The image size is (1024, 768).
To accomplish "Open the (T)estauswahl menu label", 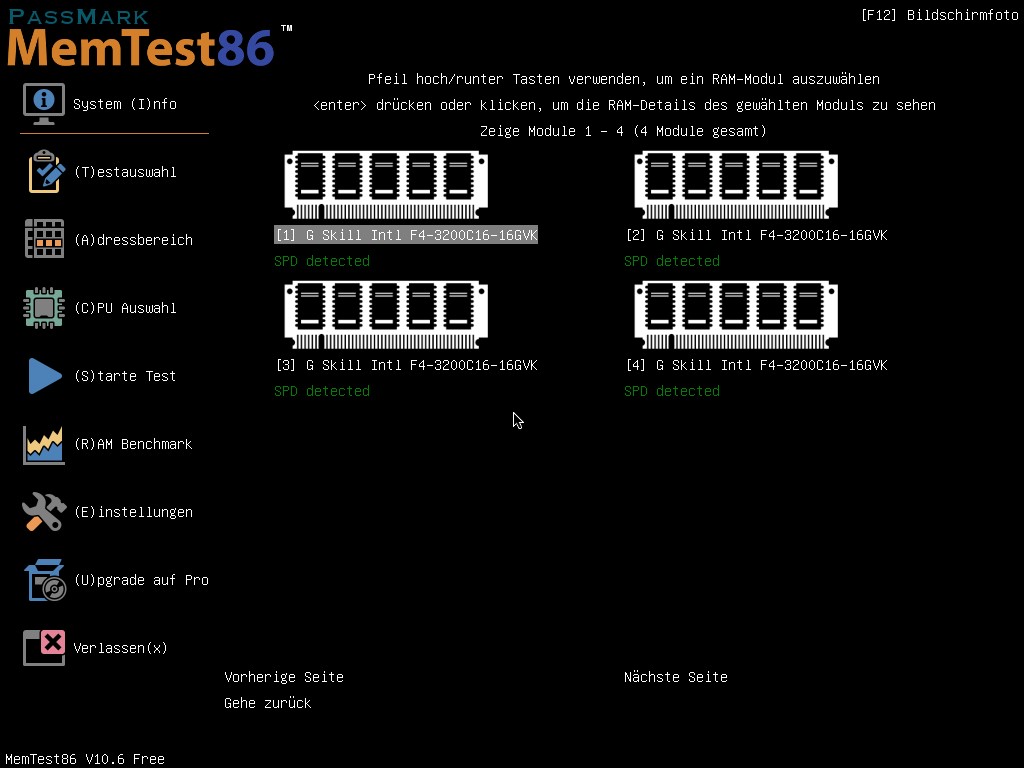I will coord(125,172).
